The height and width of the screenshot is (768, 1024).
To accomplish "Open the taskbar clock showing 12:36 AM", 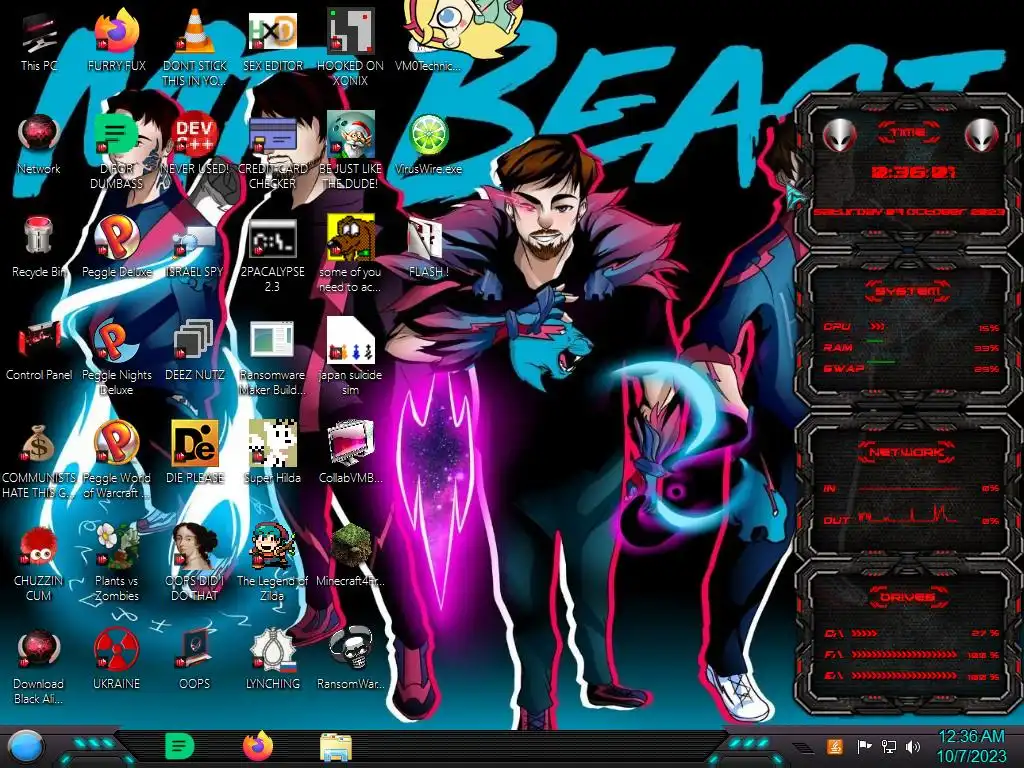I will coord(971,746).
